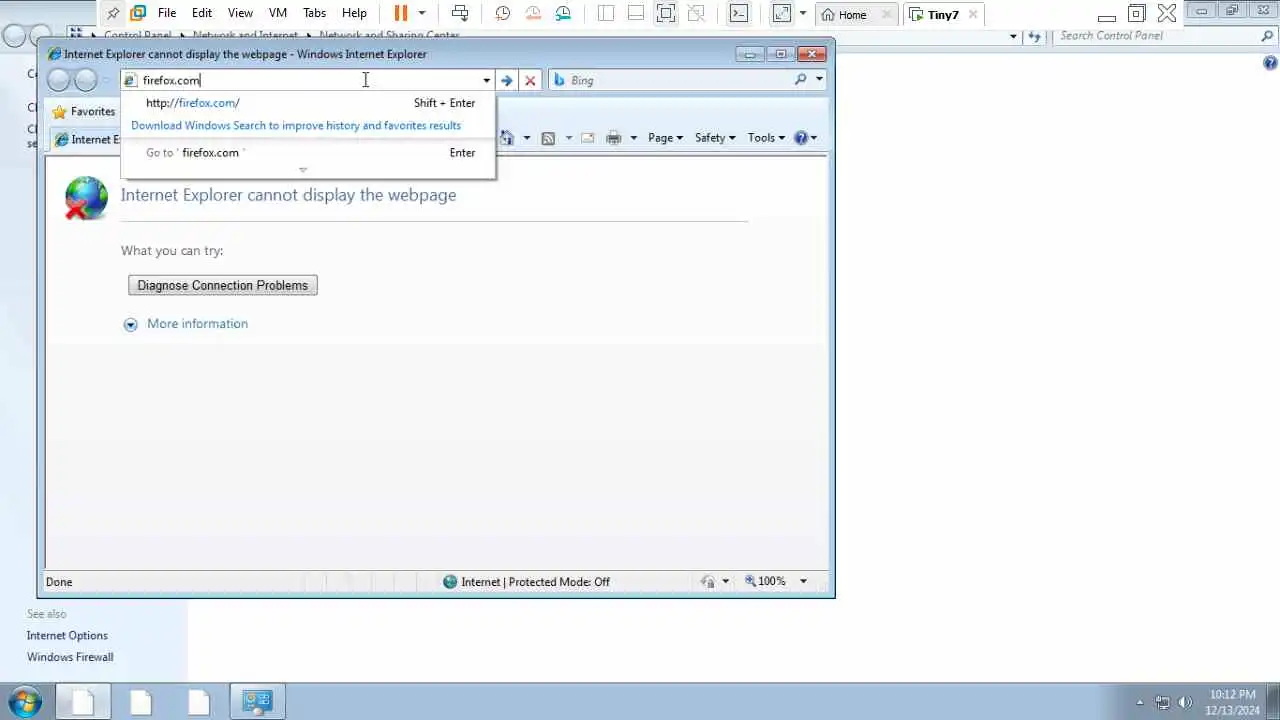Select the Tiny7 virtual machine tab
Screen dimensions: 1280x720
click(942, 14)
